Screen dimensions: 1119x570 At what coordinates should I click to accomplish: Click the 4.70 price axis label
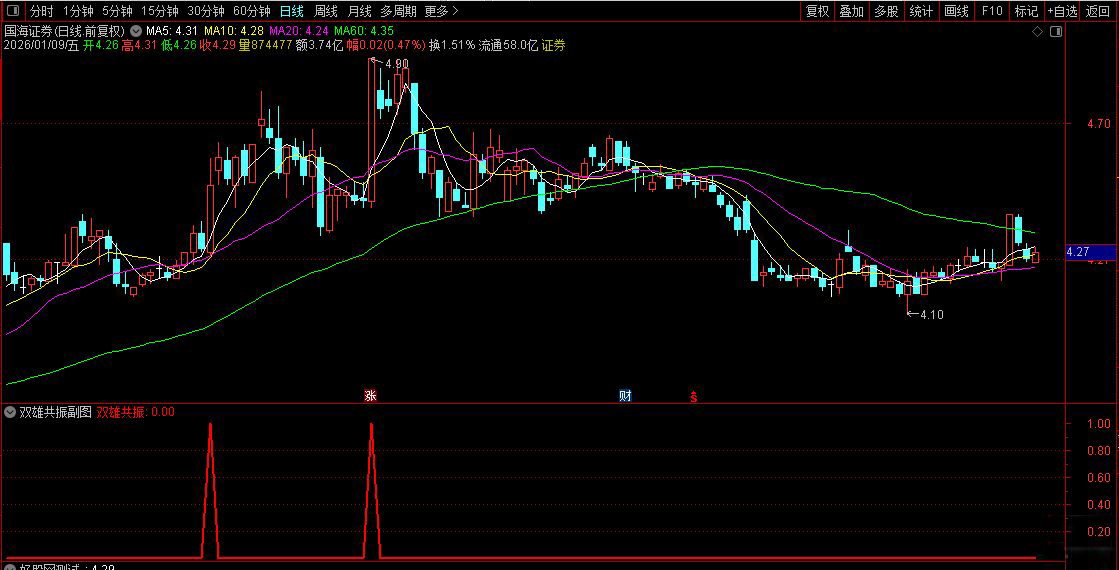pos(1099,123)
